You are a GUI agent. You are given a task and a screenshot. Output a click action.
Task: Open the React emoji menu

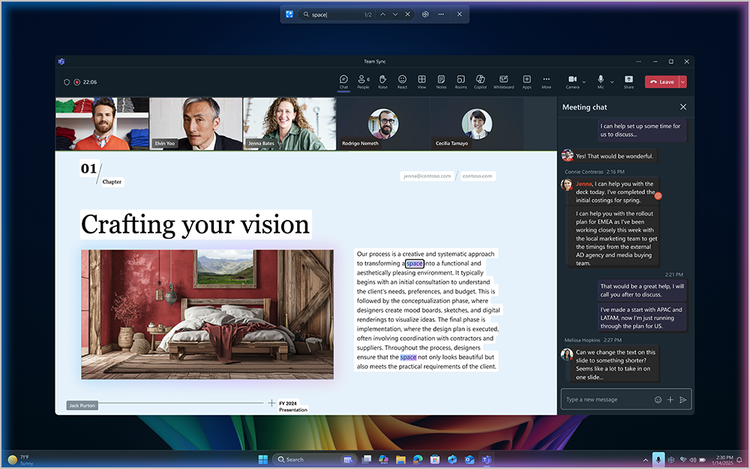tap(402, 81)
